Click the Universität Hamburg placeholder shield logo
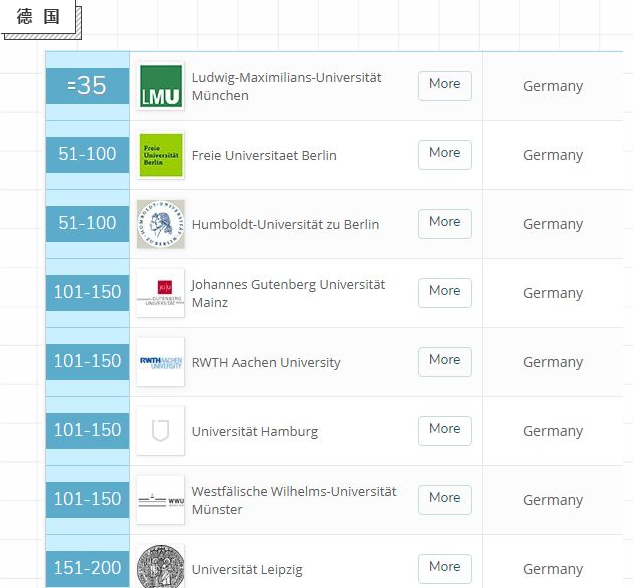 pyautogui.click(x=161, y=431)
